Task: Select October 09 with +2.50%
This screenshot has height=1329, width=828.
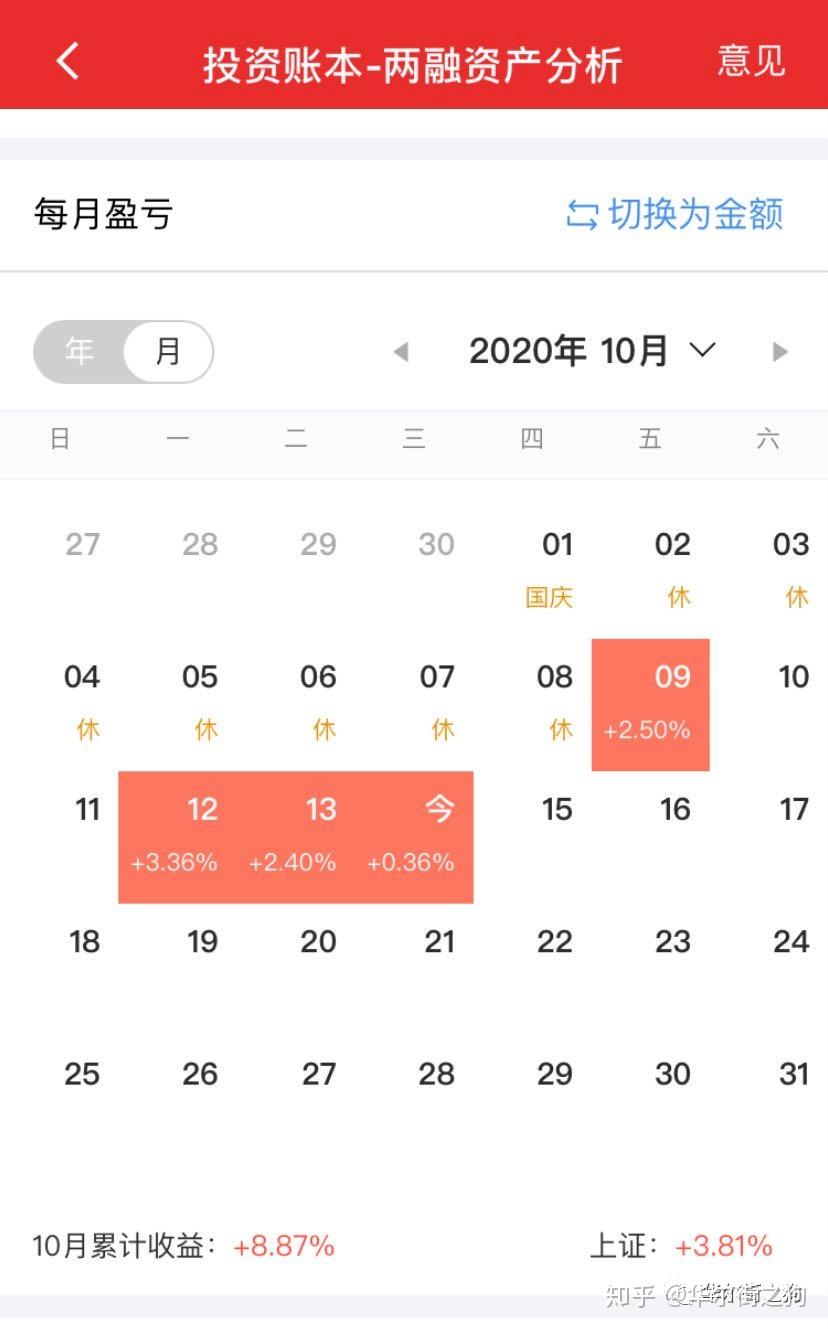Action: coord(651,705)
